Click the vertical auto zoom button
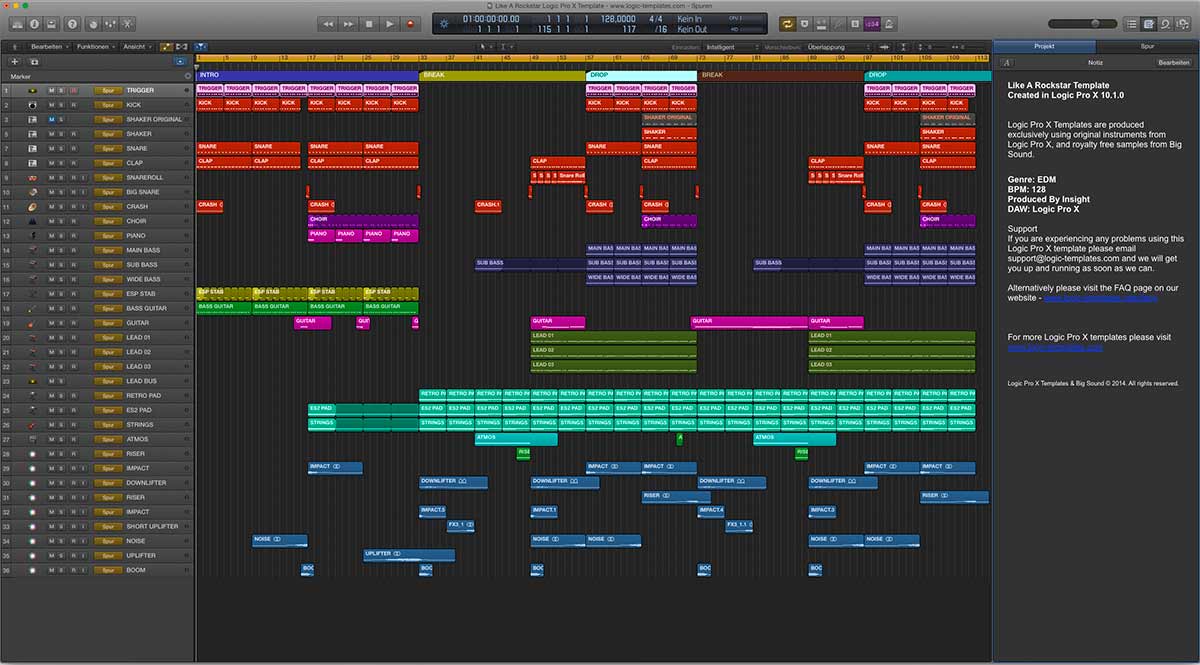 pyautogui.click(x=903, y=47)
